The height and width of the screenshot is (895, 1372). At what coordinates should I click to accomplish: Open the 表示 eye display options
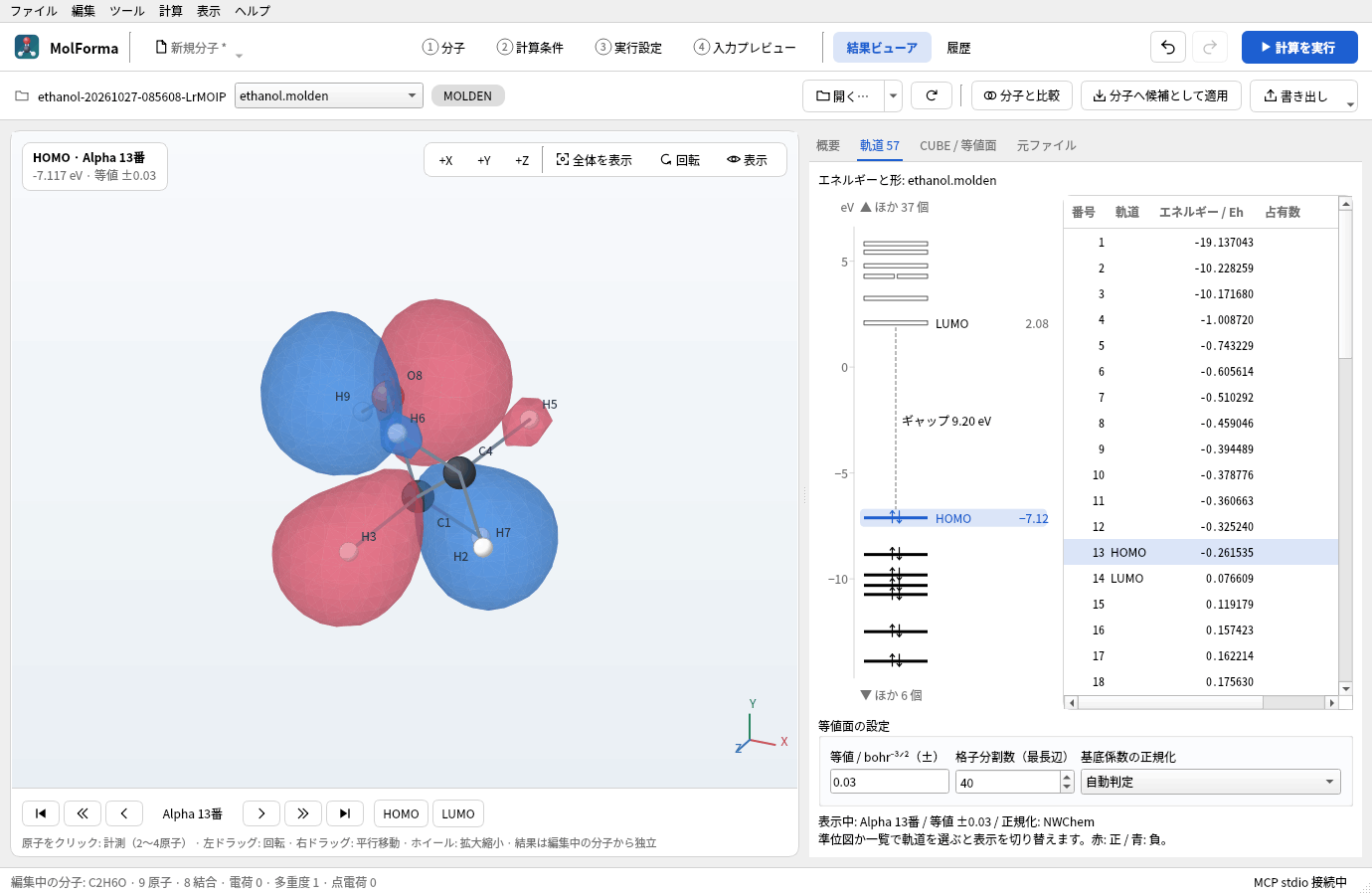[748, 160]
